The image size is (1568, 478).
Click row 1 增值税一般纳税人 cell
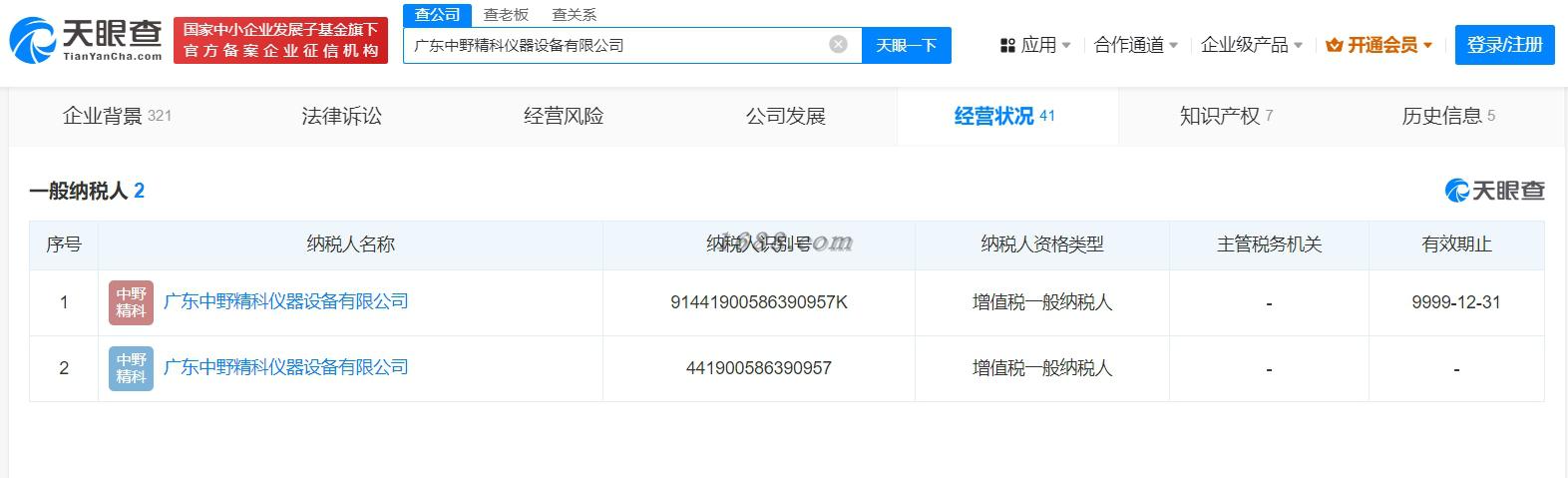(1042, 302)
